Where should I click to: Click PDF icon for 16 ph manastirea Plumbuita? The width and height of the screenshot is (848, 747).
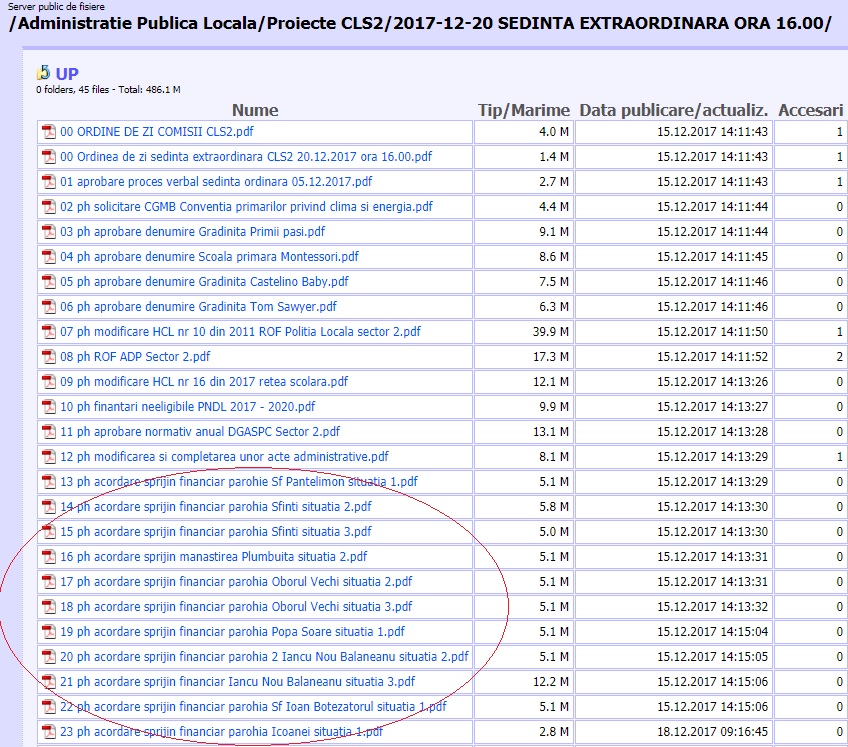click(x=48, y=557)
